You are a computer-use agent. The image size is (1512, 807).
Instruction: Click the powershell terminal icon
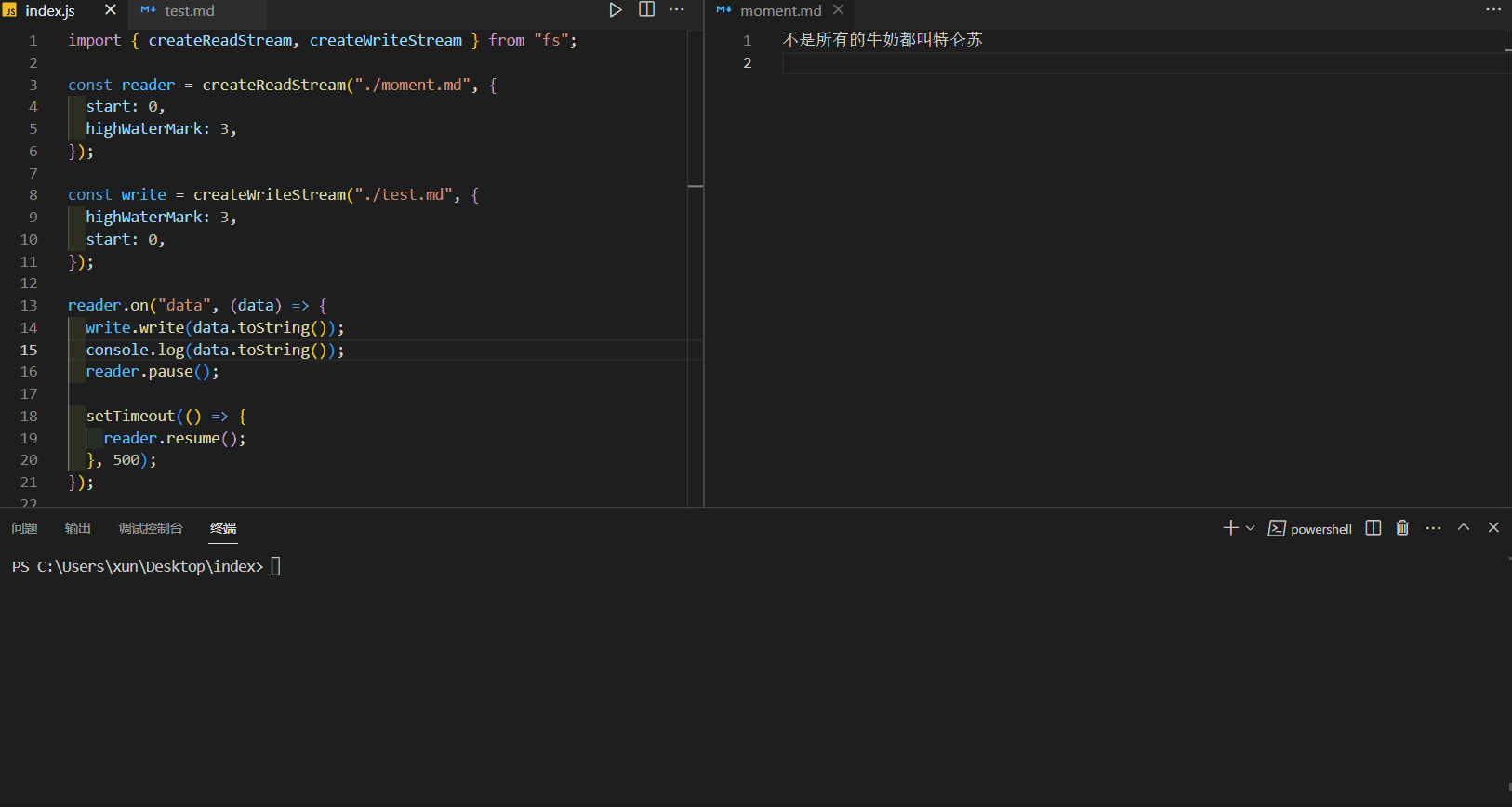pyautogui.click(x=1277, y=528)
